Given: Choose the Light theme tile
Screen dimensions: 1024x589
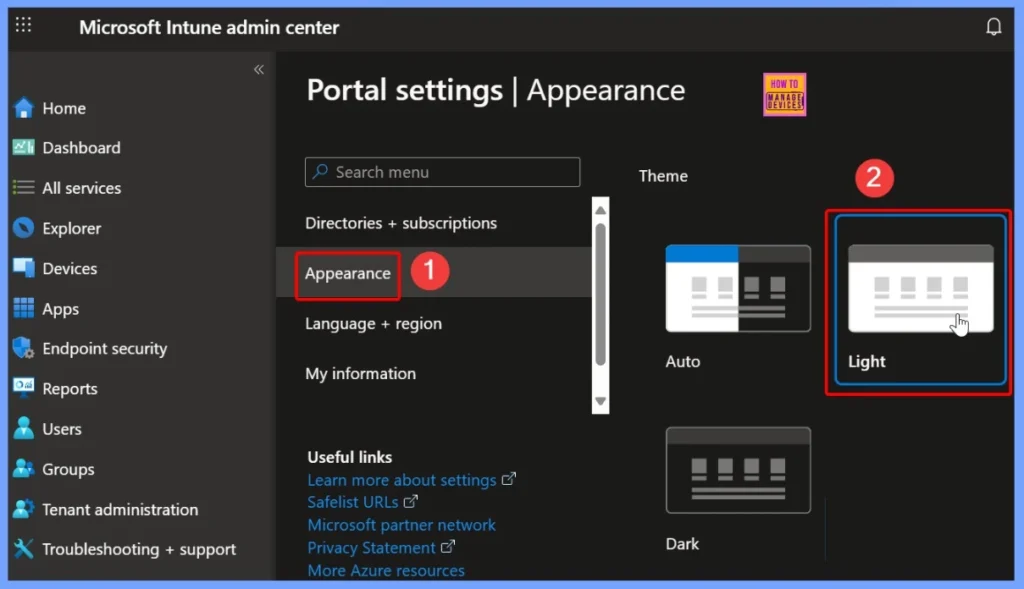Looking at the screenshot, I should (920, 298).
